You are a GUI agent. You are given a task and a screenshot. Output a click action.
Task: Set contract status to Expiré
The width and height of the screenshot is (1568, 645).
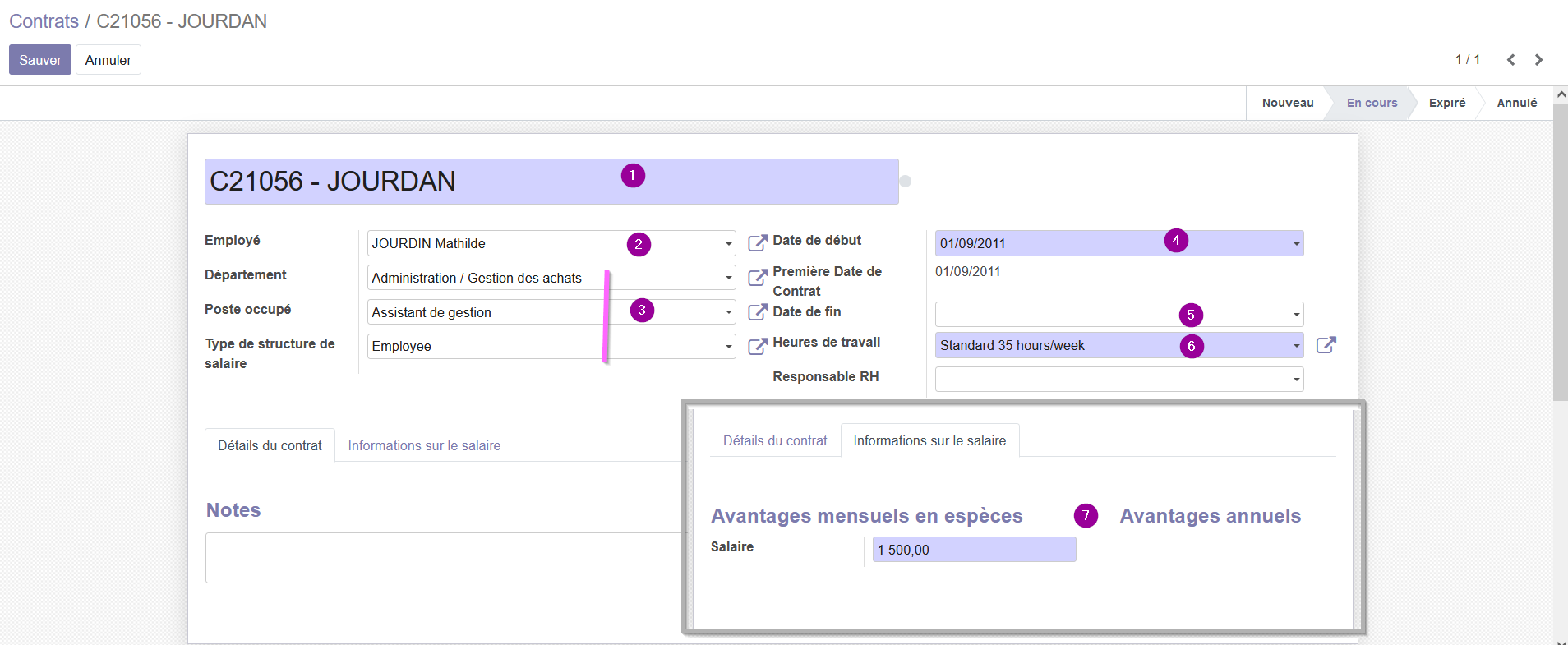pos(1446,103)
